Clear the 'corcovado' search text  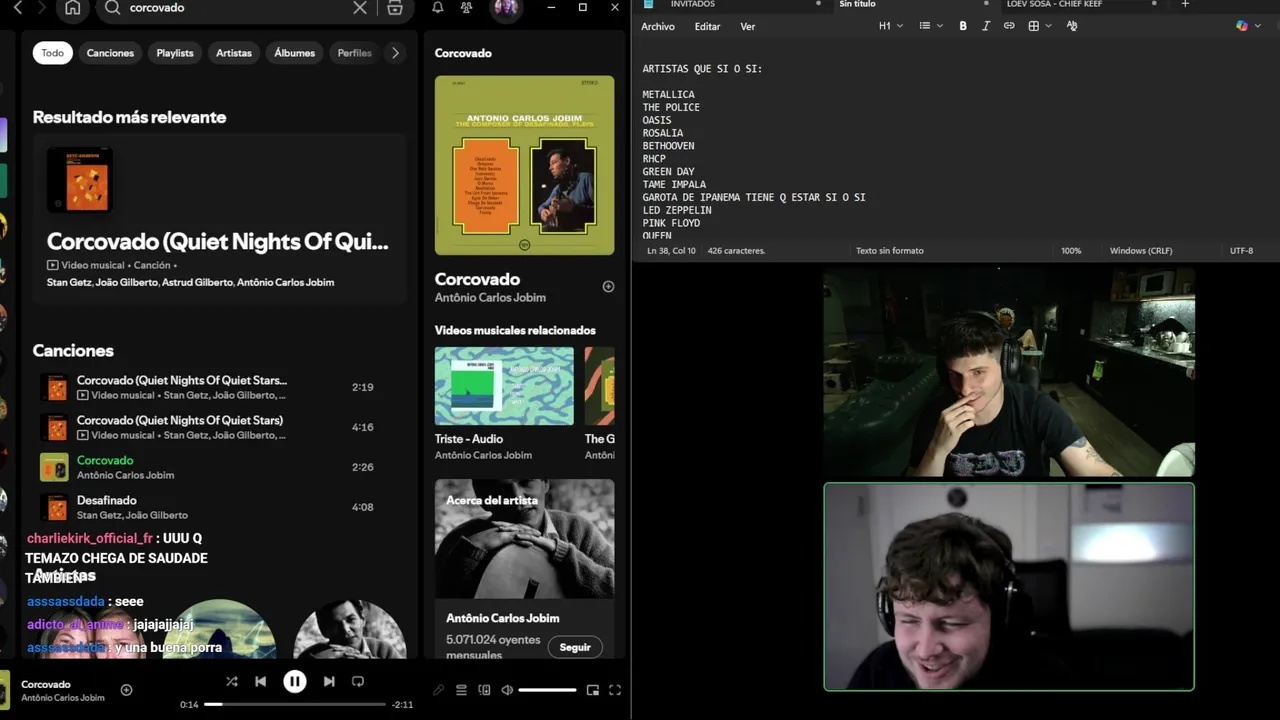pos(360,8)
